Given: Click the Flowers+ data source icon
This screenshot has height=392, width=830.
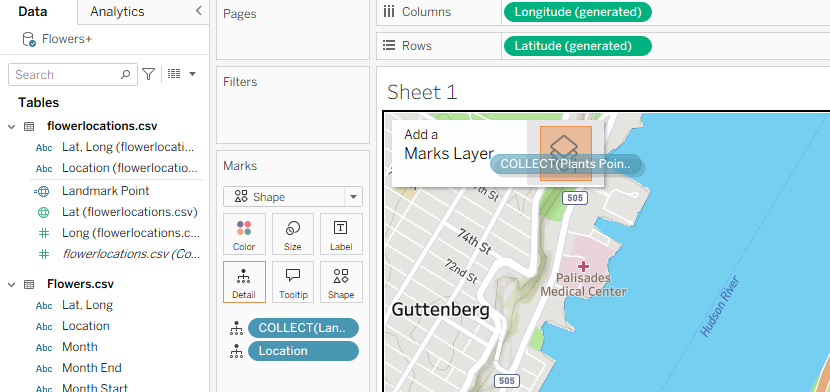Looking at the screenshot, I should click(29, 40).
